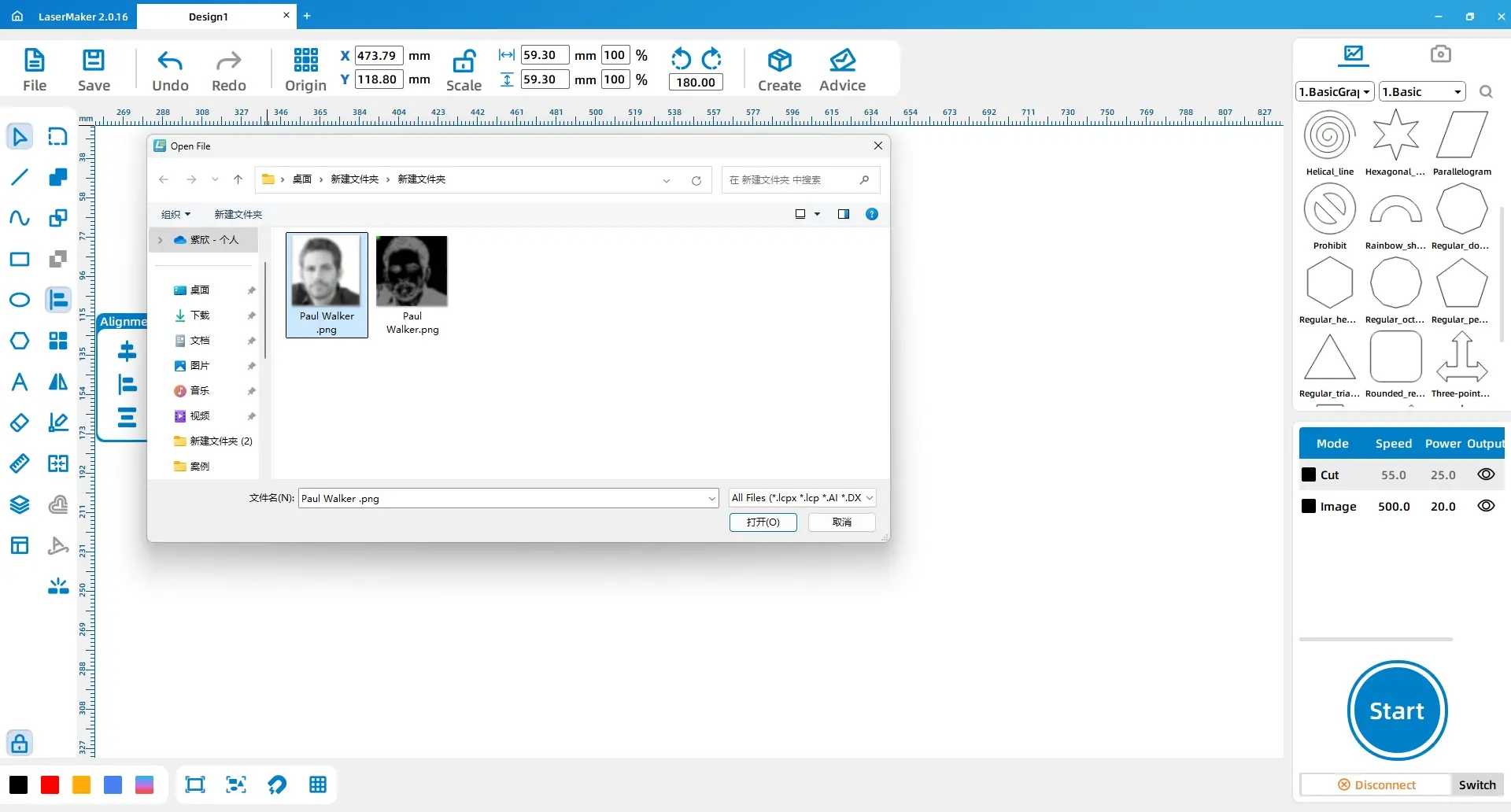Screen dimensions: 1511x812
Task: Open the Origin grid setting
Action: coord(305,69)
